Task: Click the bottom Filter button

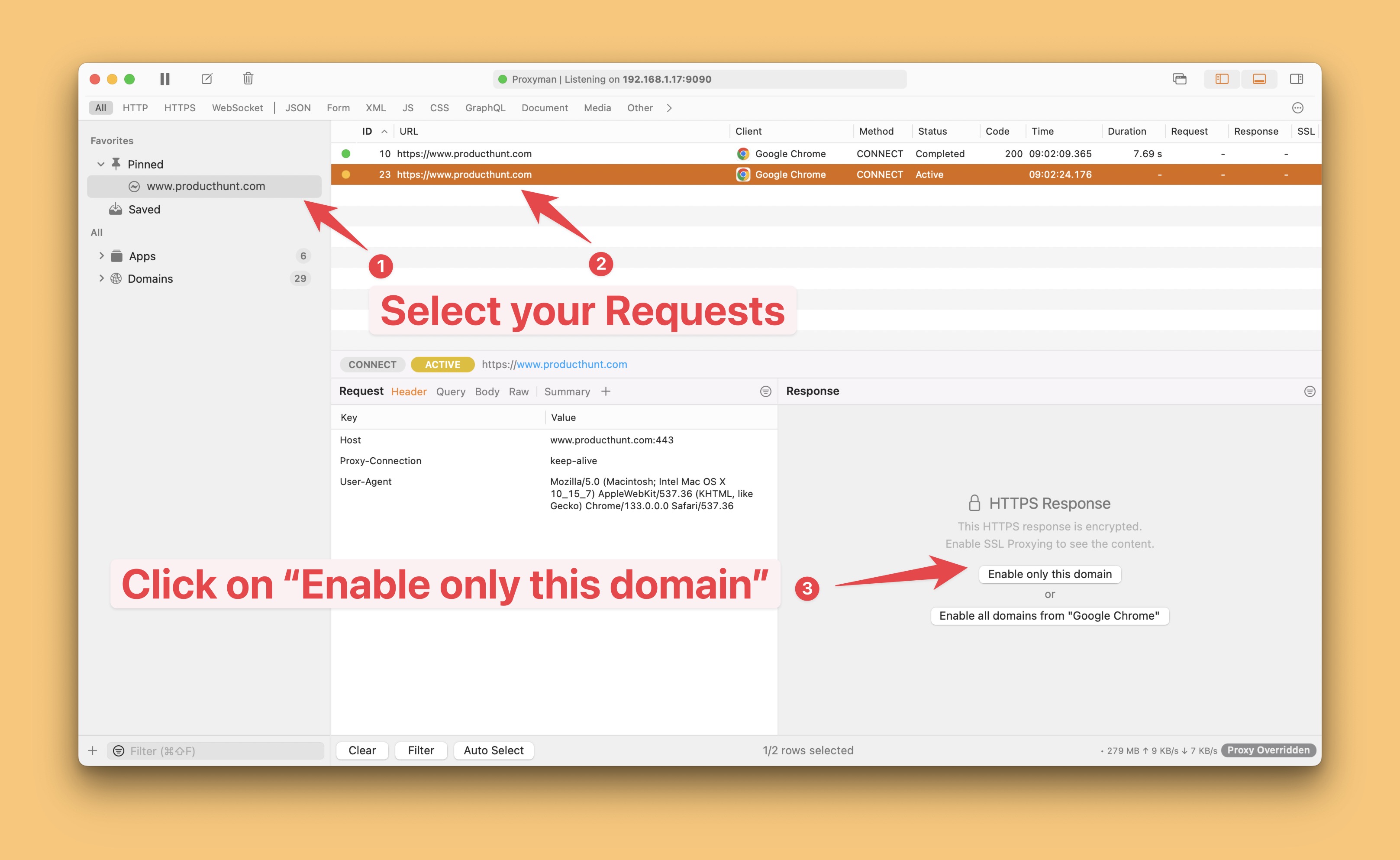Action: 421,750
